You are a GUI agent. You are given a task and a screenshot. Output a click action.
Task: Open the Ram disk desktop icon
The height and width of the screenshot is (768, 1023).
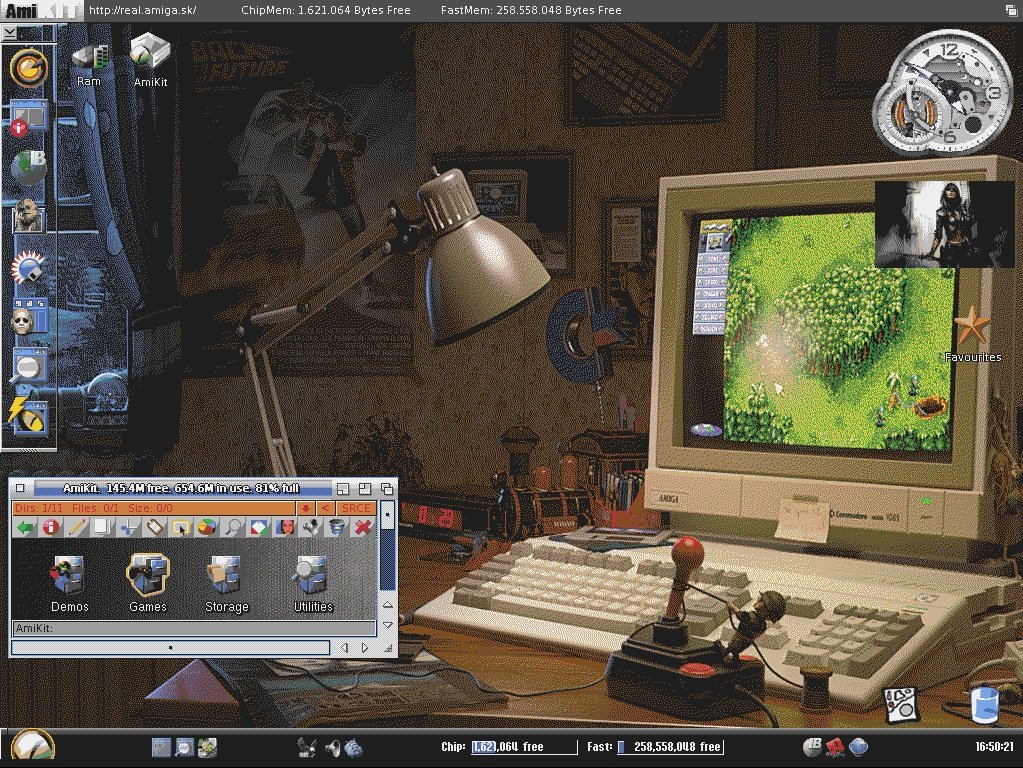click(89, 58)
